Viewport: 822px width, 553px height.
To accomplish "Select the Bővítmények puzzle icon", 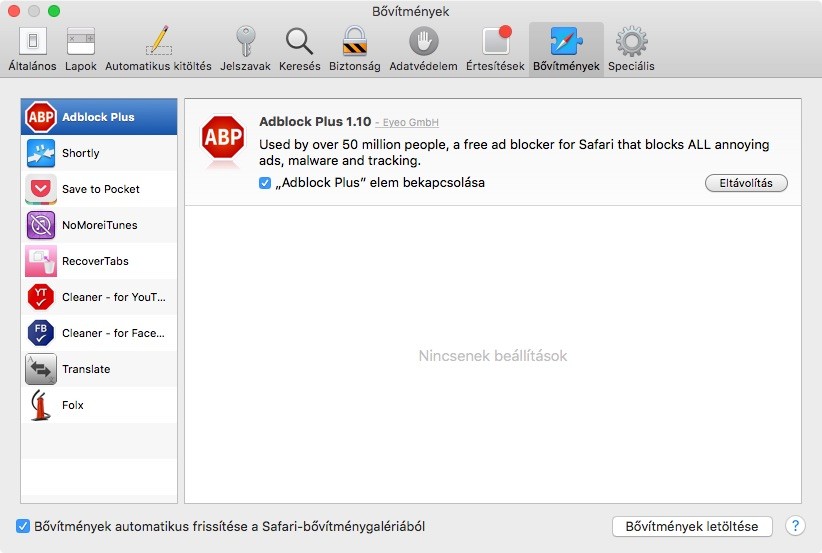I will click(x=566, y=41).
